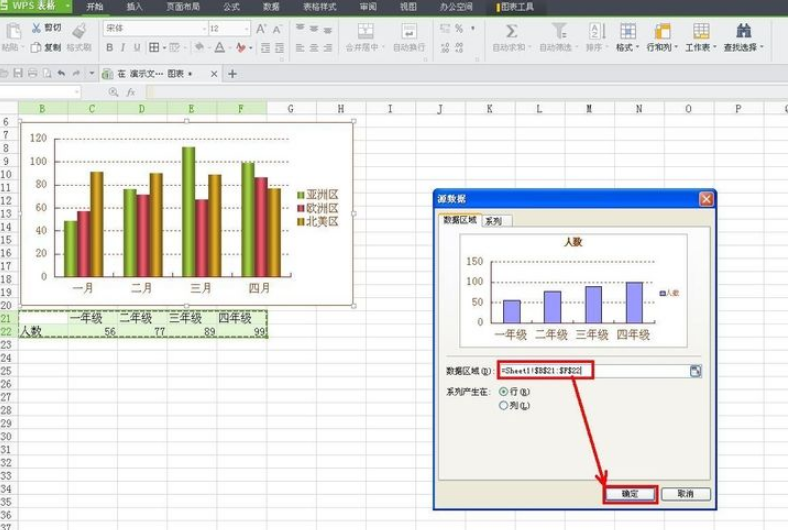Switch to the 插入 ribbon tab

(x=134, y=7)
